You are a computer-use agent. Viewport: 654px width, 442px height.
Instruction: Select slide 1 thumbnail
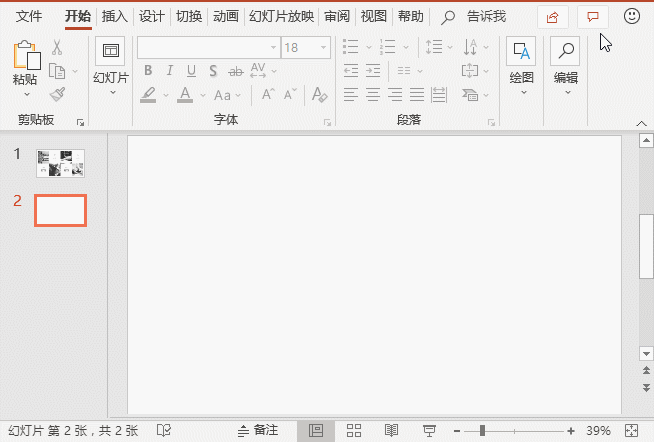pos(60,163)
